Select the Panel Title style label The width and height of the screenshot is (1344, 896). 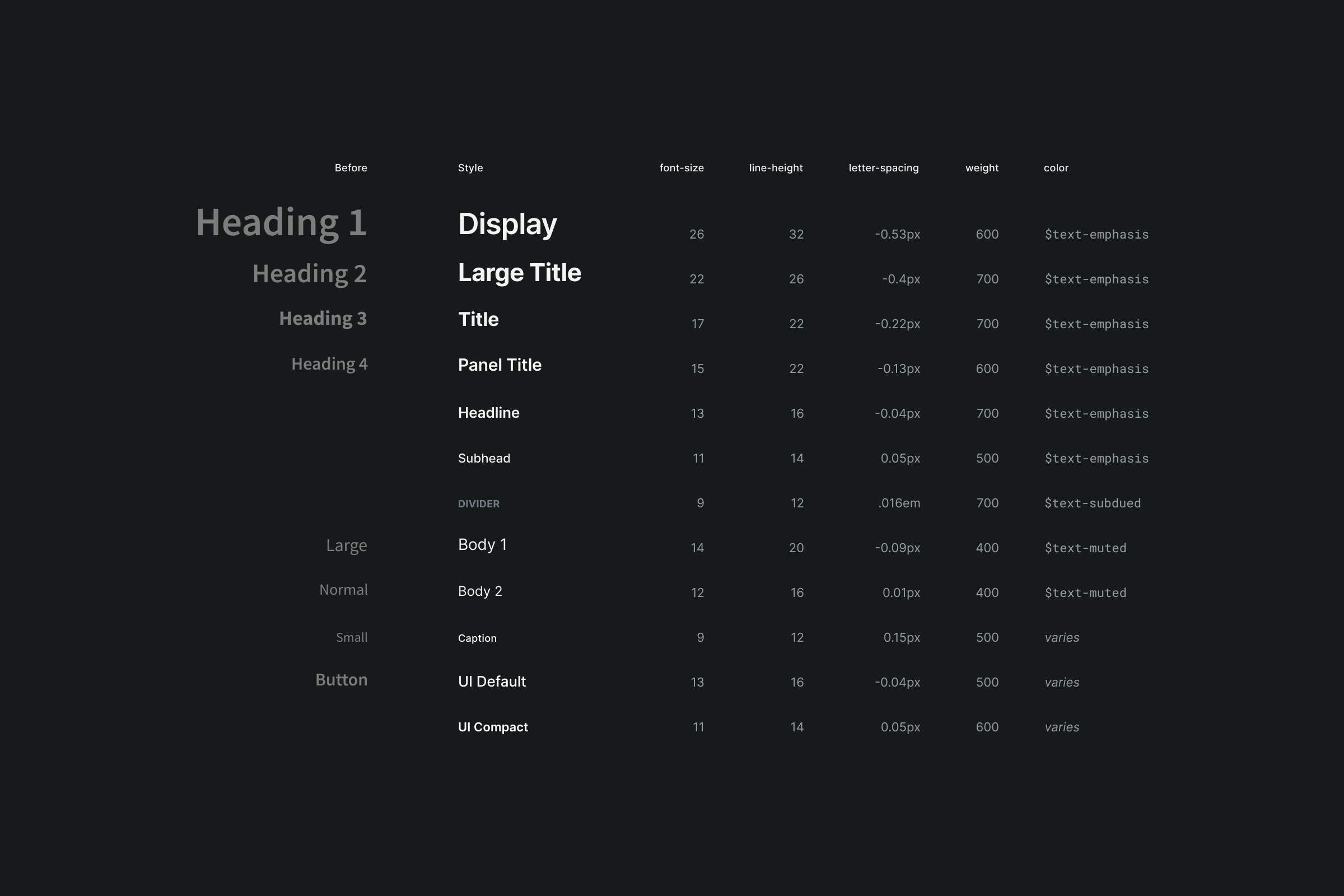500,365
